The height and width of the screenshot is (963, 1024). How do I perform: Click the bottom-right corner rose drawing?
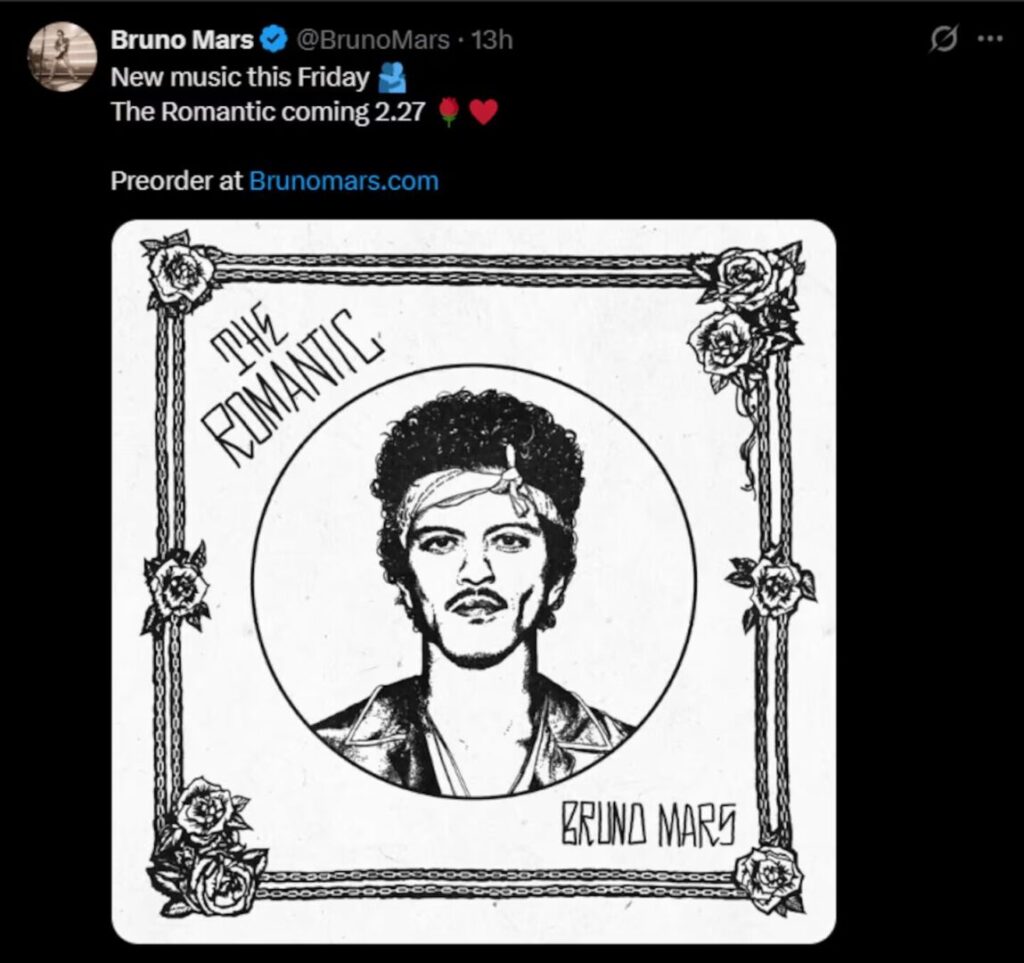[x=768, y=878]
